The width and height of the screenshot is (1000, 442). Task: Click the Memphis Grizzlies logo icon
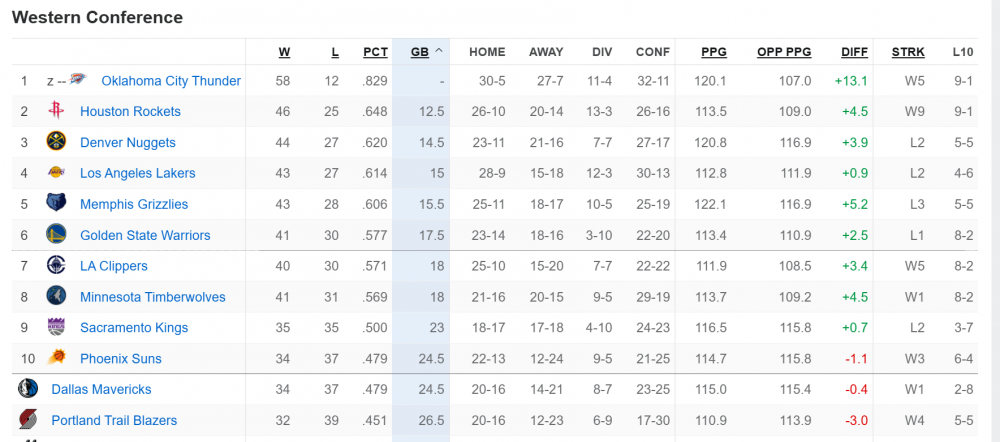(56, 204)
